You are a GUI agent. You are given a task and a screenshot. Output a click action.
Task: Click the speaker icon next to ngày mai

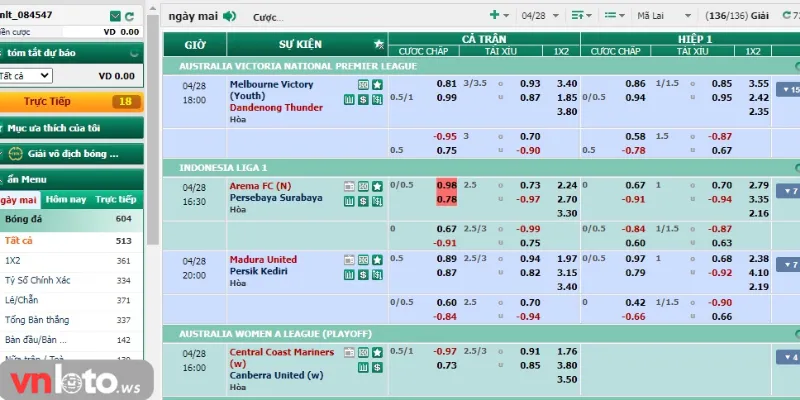pyautogui.click(x=230, y=16)
